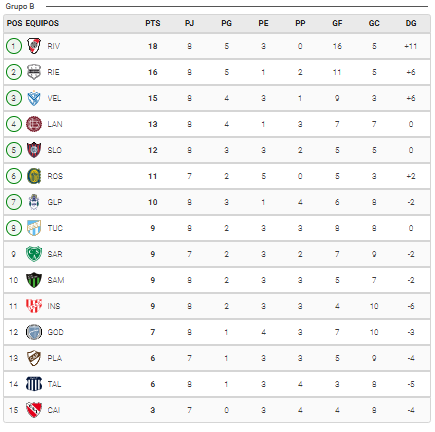Open the Lanús maroon crest

click(34, 124)
